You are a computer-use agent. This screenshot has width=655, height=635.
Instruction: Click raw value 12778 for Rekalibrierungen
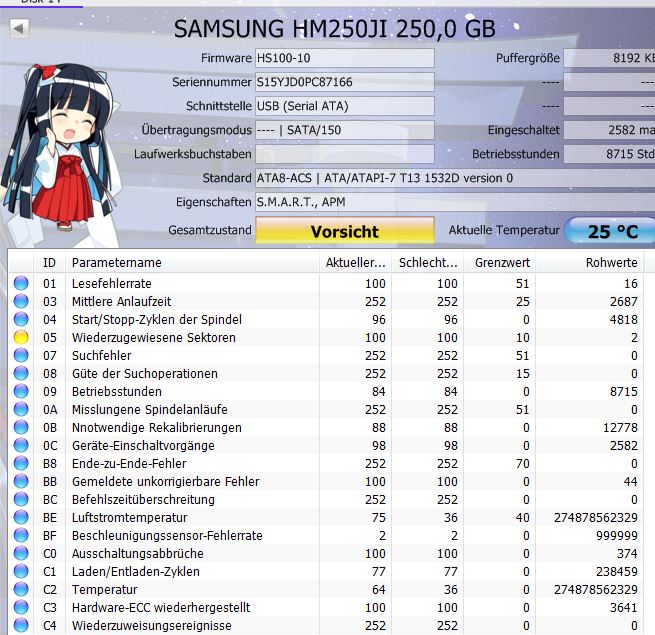[620, 427]
